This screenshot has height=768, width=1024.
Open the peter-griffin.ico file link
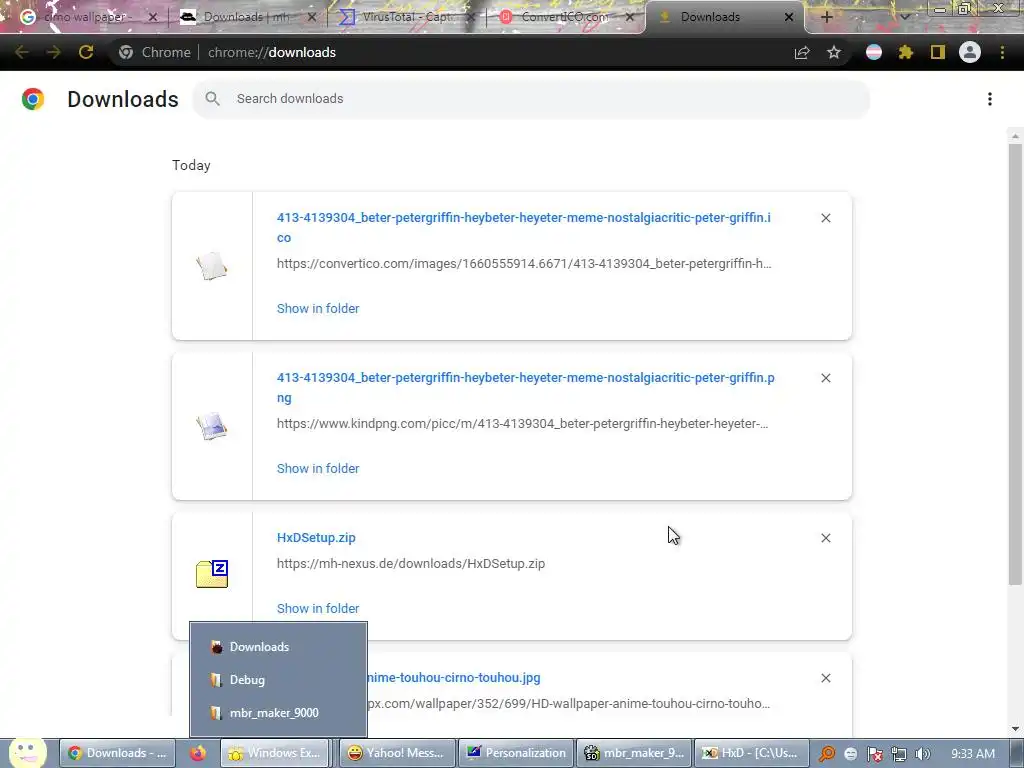point(524,227)
